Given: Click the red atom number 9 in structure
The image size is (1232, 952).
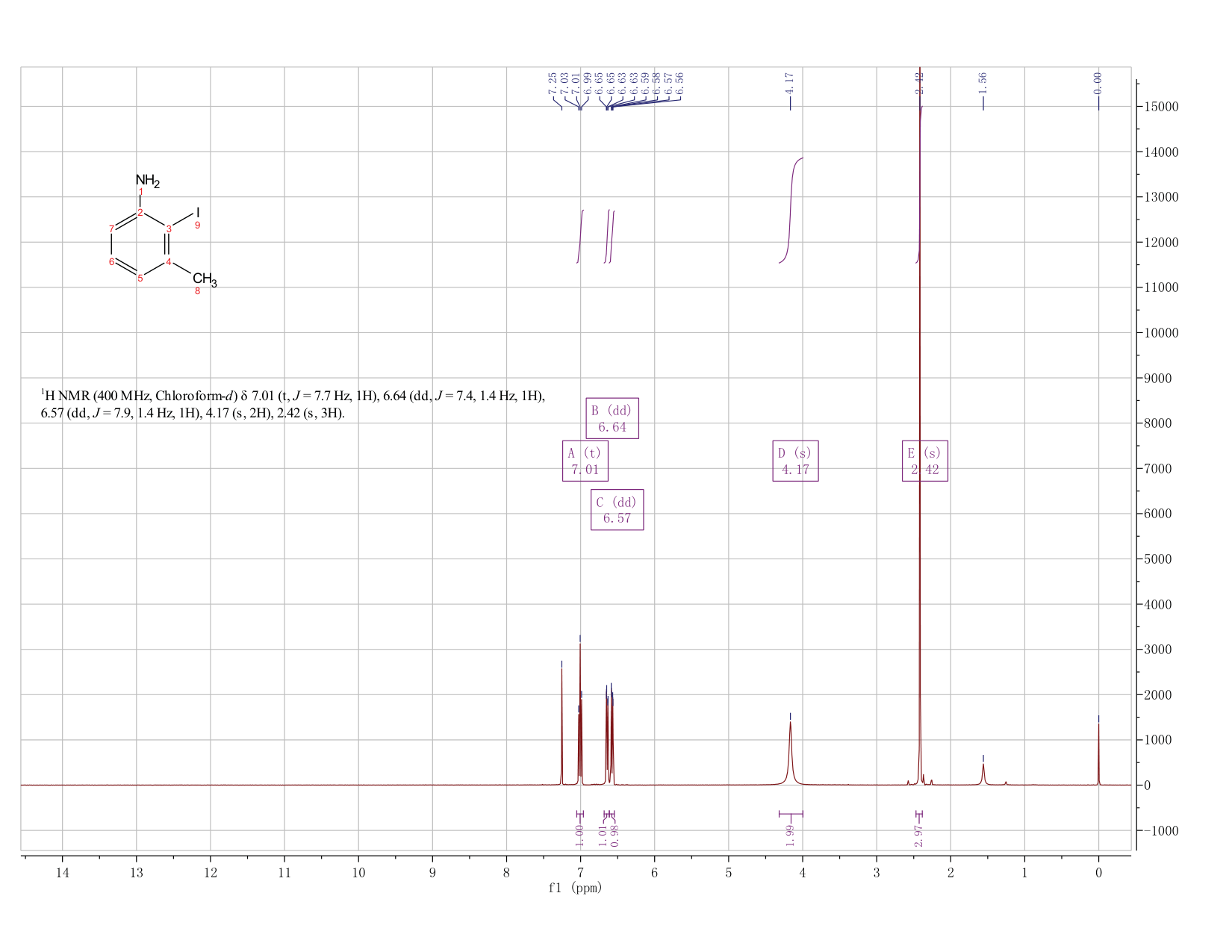Looking at the screenshot, I should [197, 225].
